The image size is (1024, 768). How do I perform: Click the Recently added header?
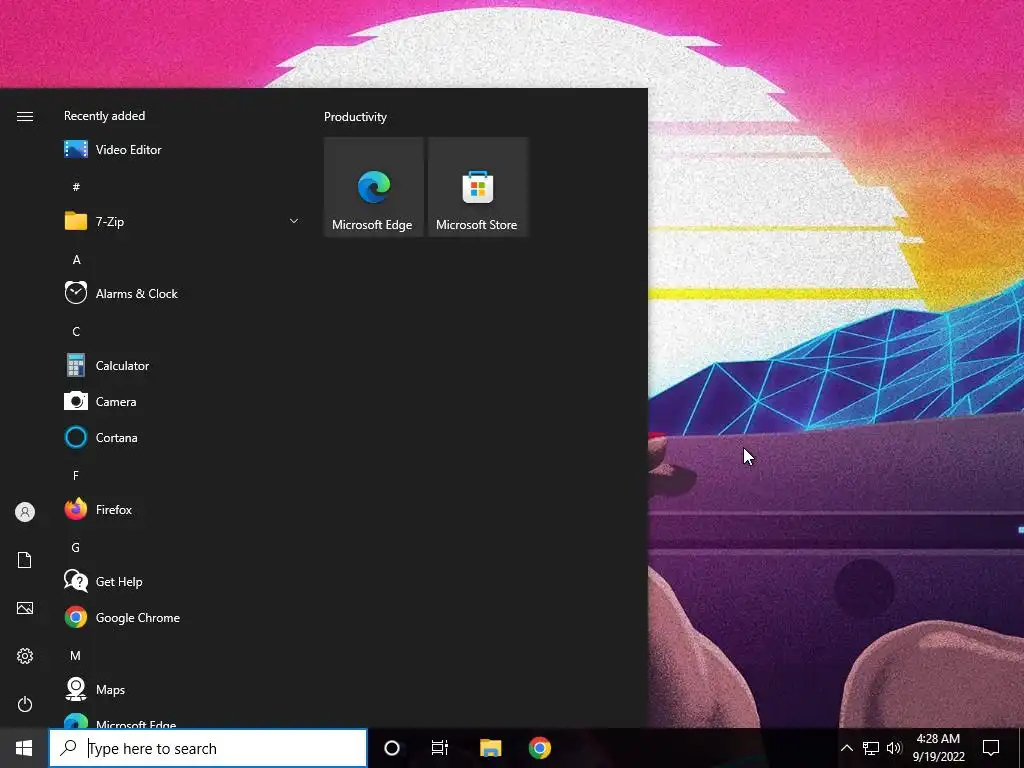104,116
